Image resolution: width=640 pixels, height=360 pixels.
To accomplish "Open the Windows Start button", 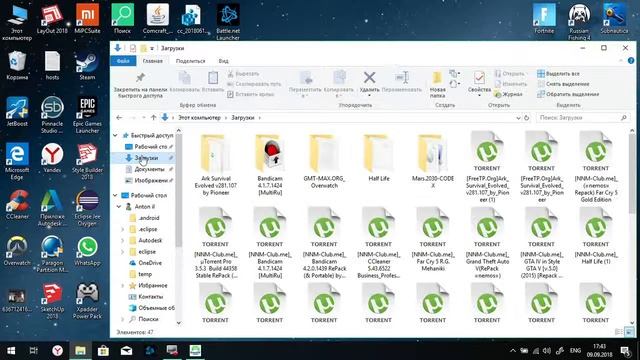I will [x=11, y=351].
